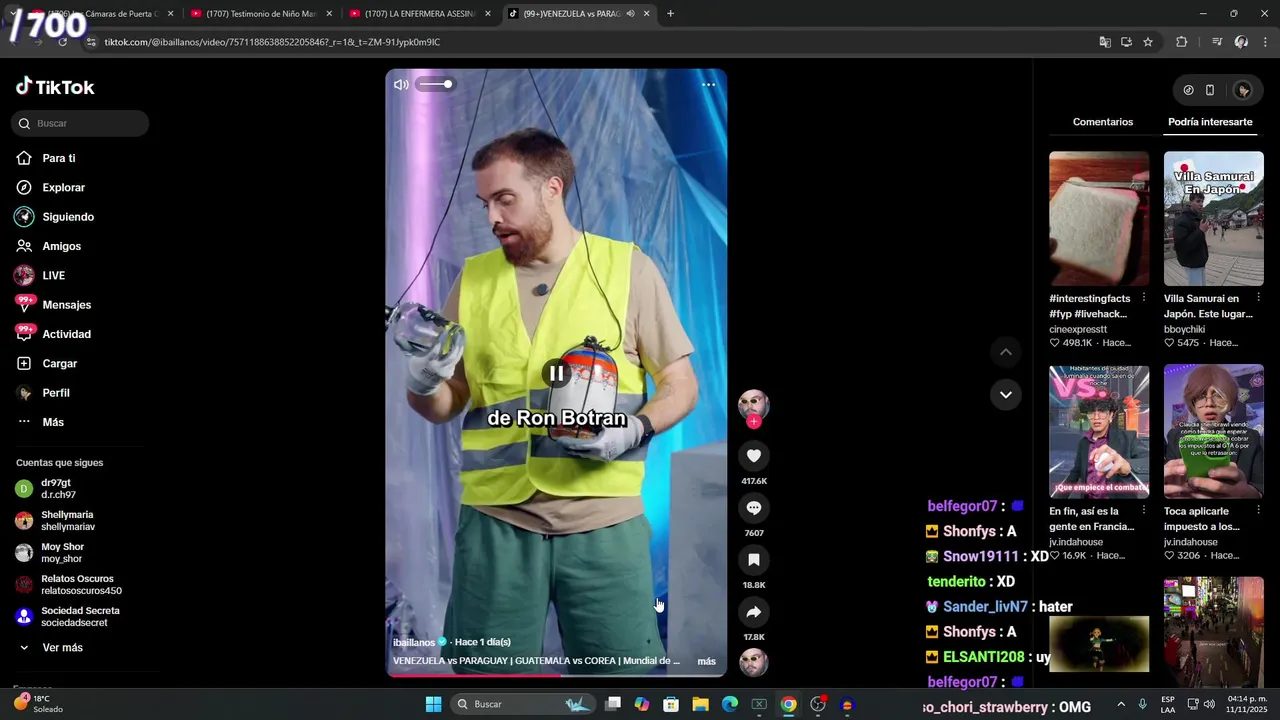This screenshot has height=720, width=1280.
Task: Click the Chrome translate page icon
Action: coord(1105,42)
